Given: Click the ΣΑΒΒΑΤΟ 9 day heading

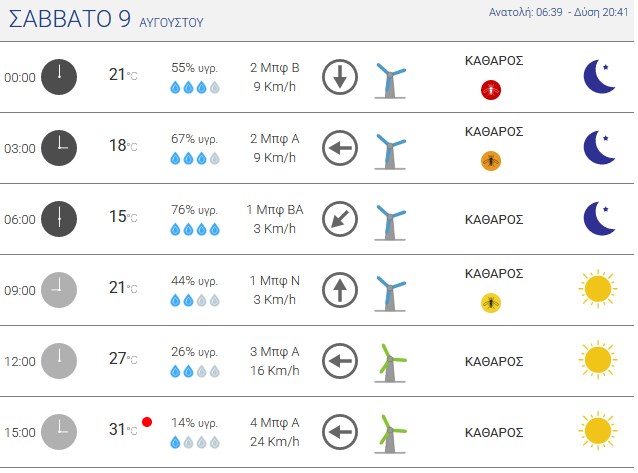Looking at the screenshot, I should 70,19.
